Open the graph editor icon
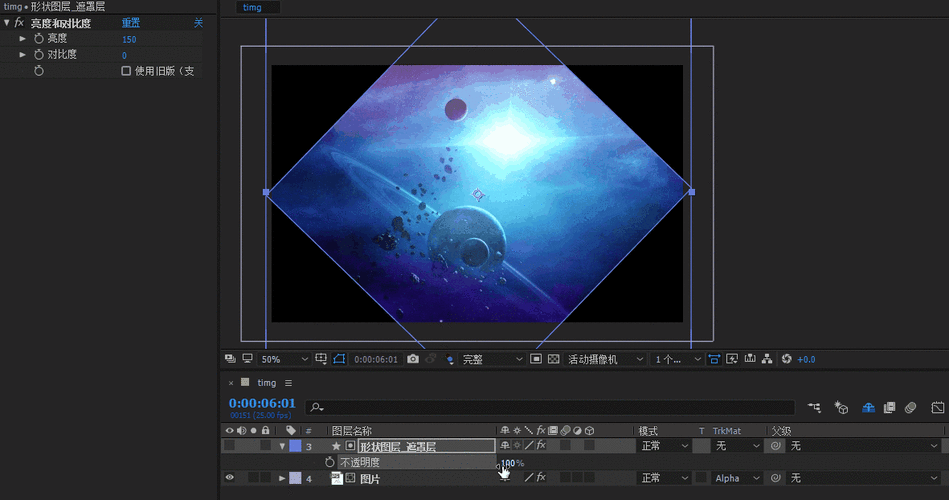 pos(938,408)
